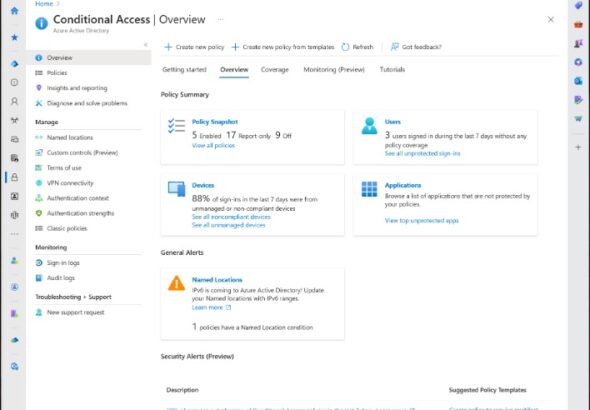This screenshot has height=410, width=590.
Task: Open the briefcase icon in right sidebar
Action: point(578,24)
